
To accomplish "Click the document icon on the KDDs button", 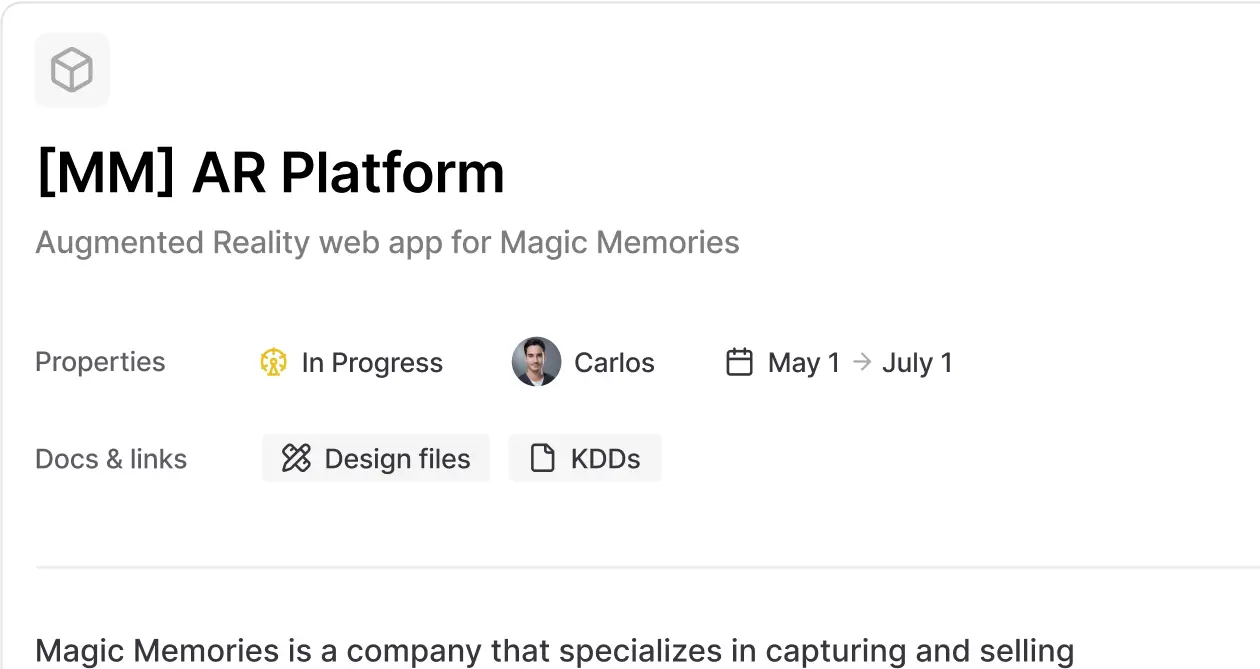I will click(x=542, y=457).
